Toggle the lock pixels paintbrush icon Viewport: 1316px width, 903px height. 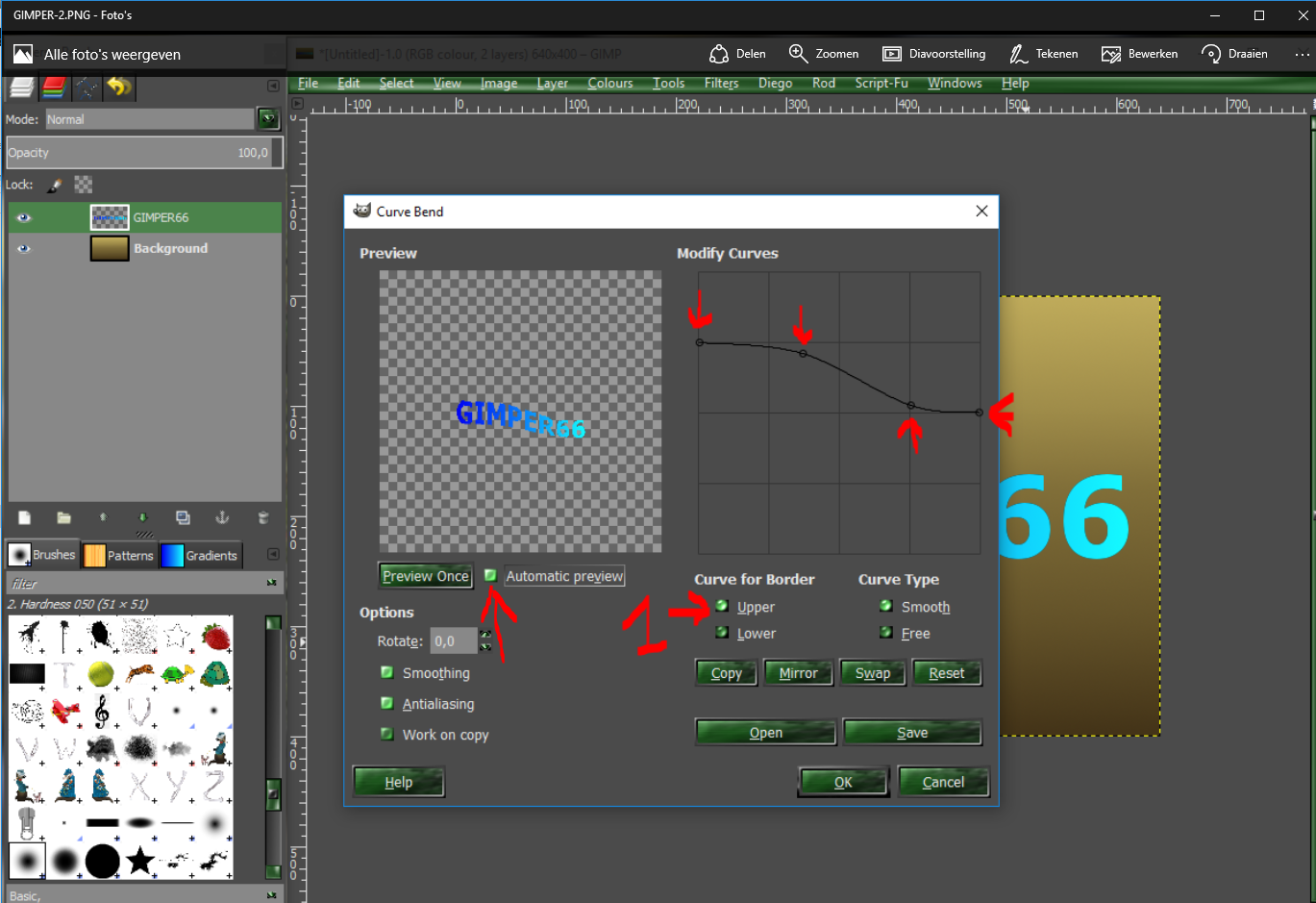[56, 185]
